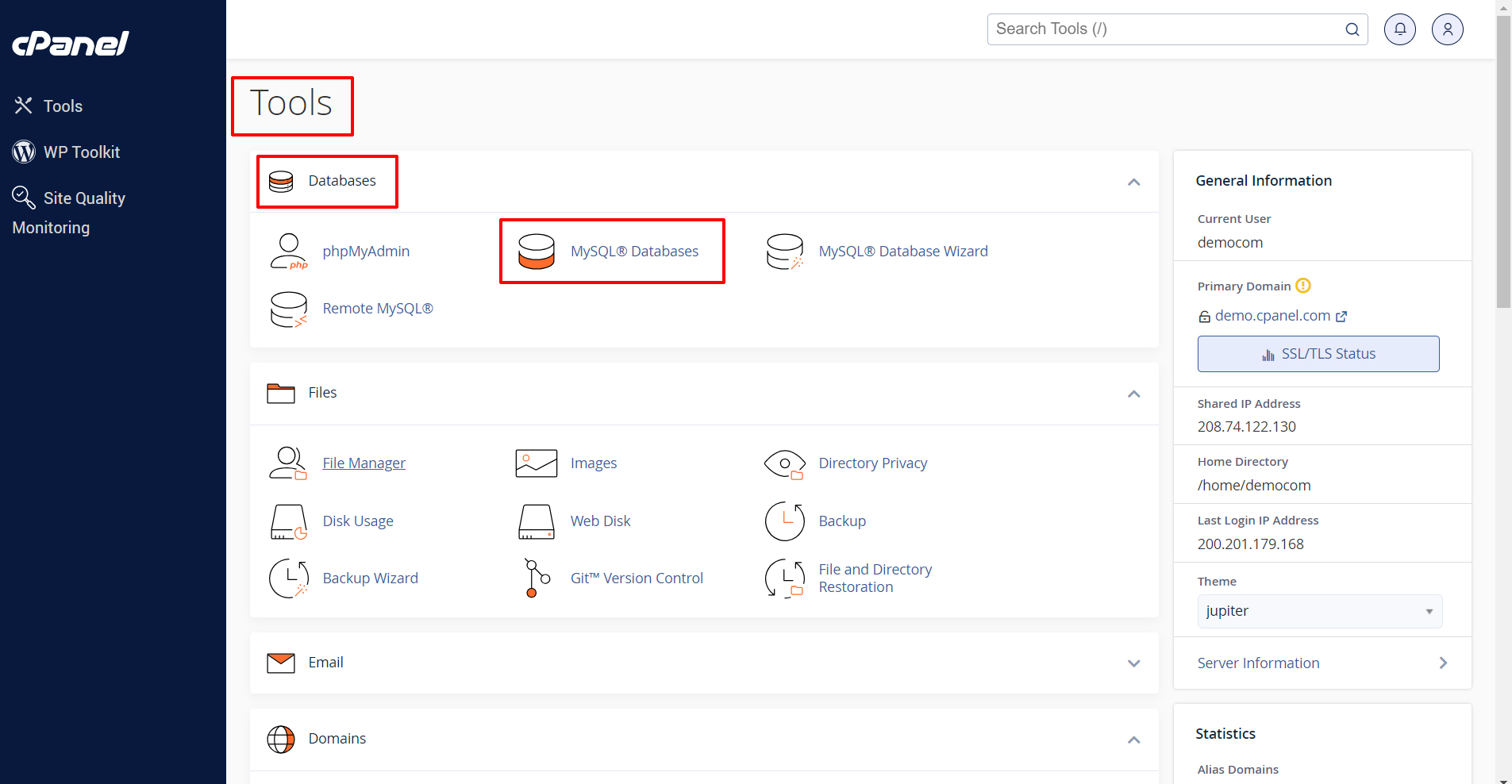Open the Web Disk icon
The height and width of the screenshot is (784, 1512).
point(537,521)
